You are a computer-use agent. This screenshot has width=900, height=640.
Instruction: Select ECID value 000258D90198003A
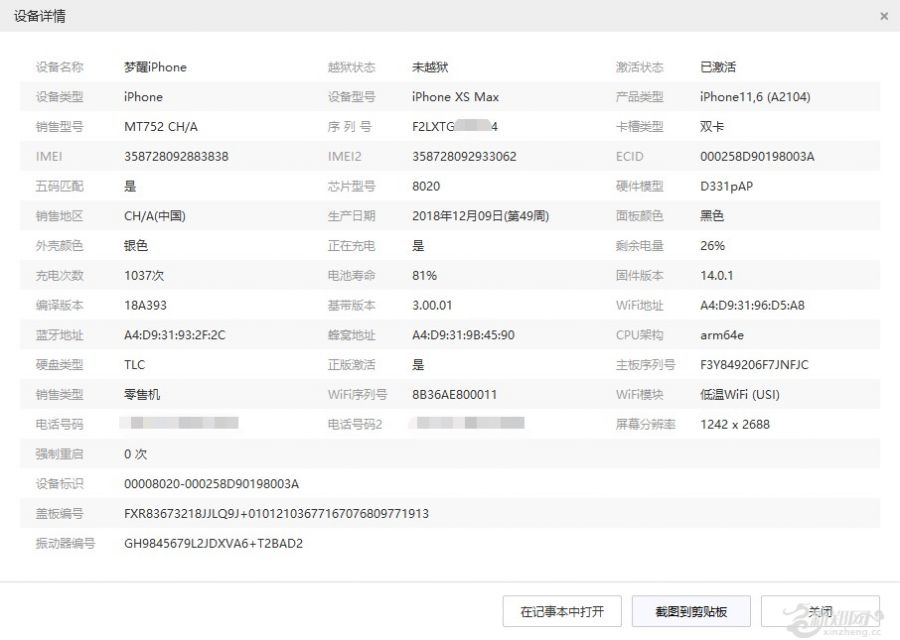(x=757, y=157)
